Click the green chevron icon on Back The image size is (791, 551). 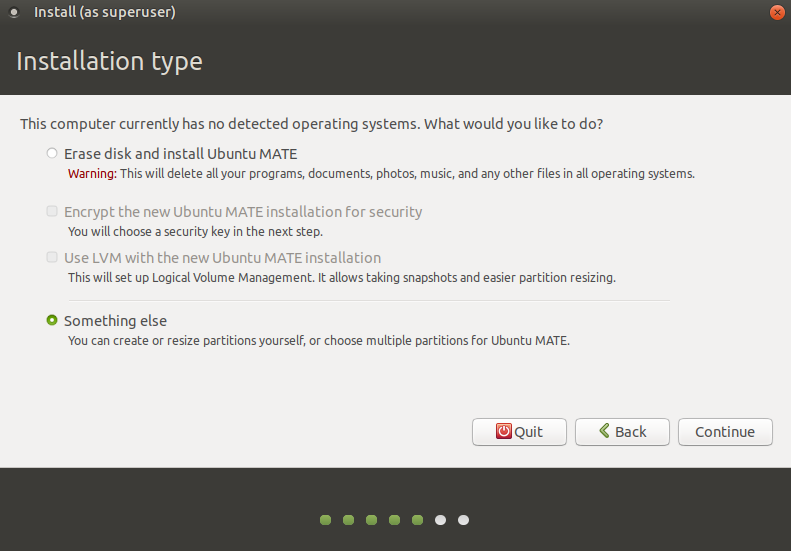[x=604, y=430]
